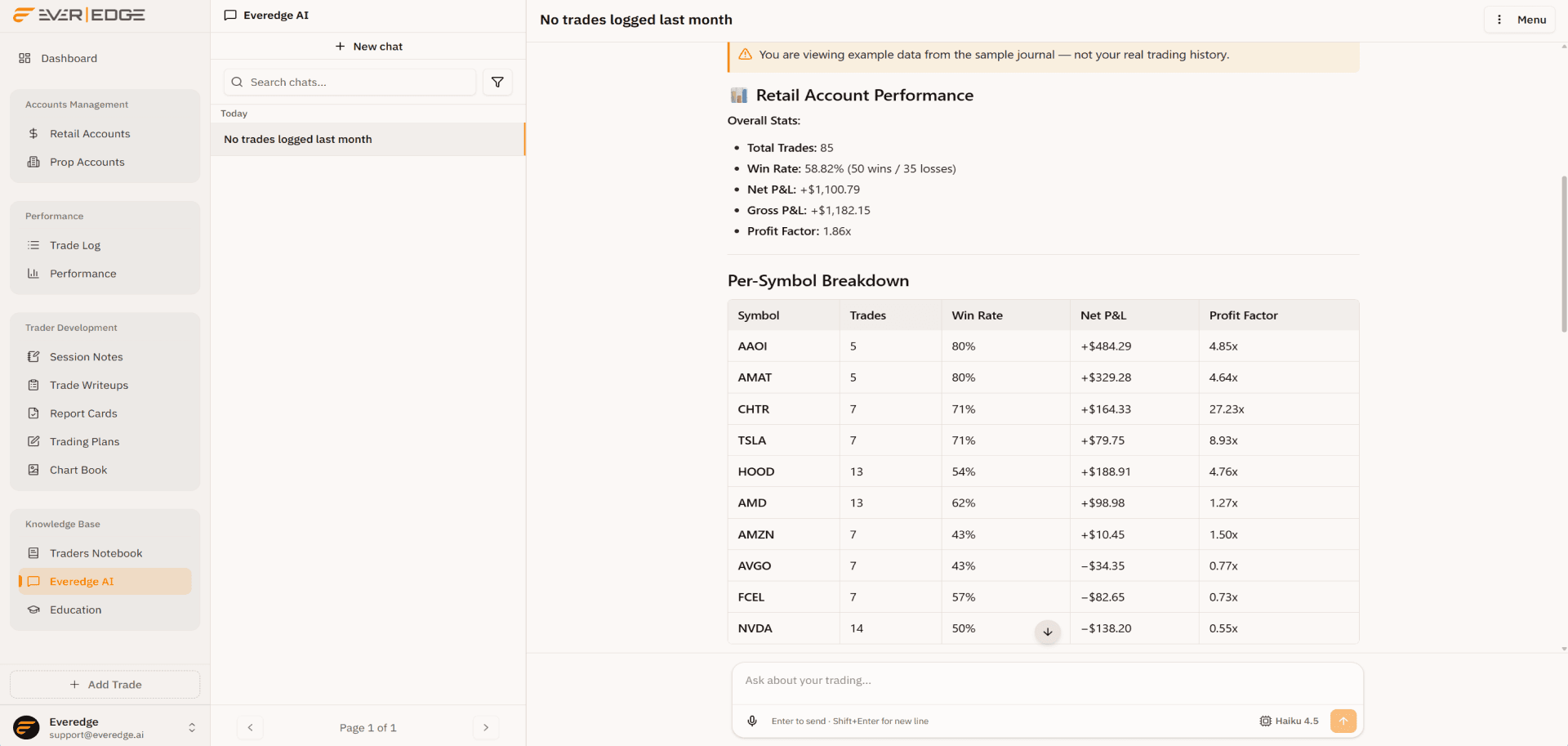Image resolution: width=1568 pixels, height=746 pixels.
Task: Activate the microphone voice input
Action: tap(752, 721)
